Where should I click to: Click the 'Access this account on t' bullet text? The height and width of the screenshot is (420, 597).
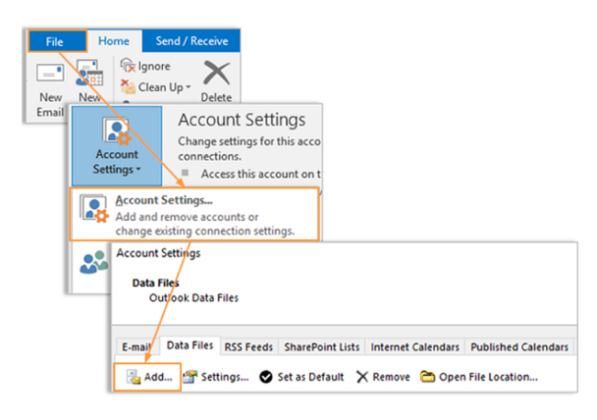click(261, 174)
